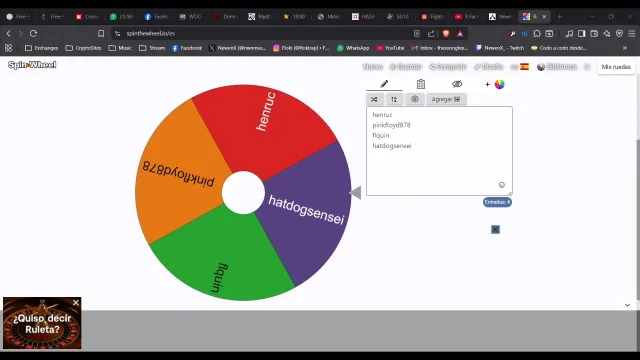Open Brave Shields lion icon
The width and height of the screenshot is (640, 360).
[446, 33]
